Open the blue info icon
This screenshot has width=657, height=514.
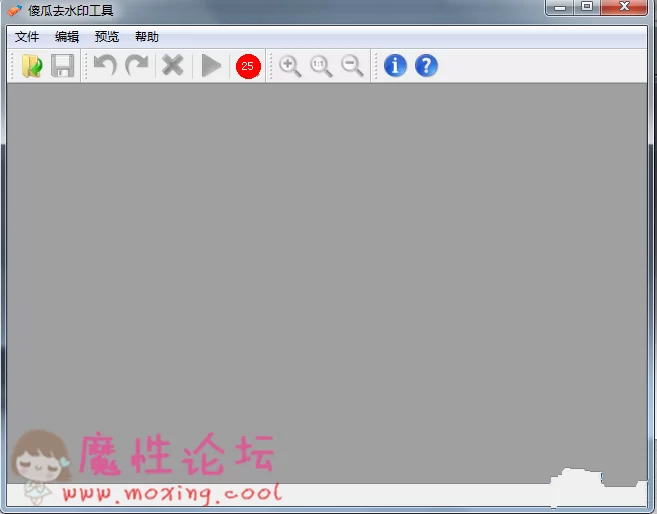click(x=396, y=66)
